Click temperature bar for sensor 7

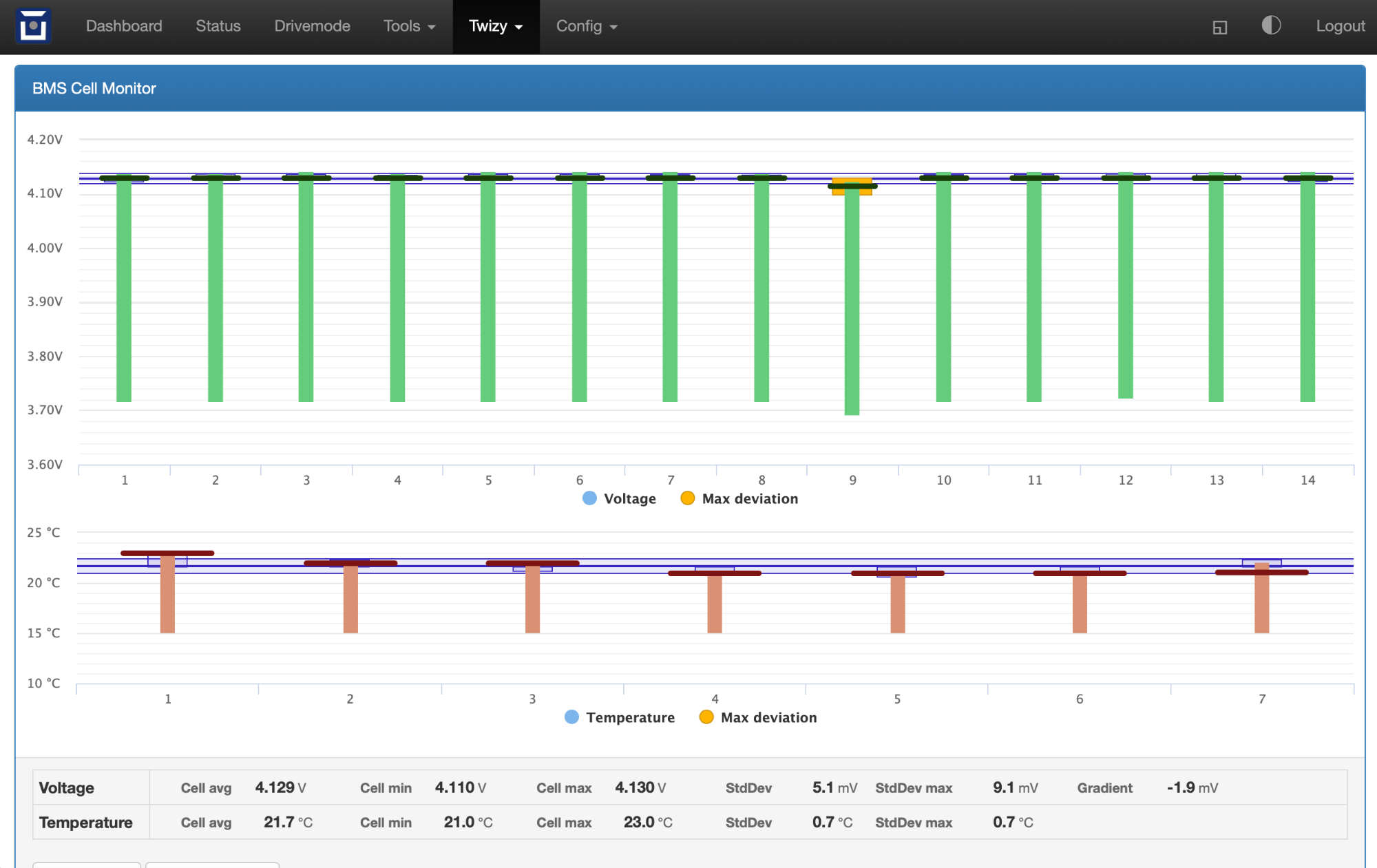(x=1261, y=600)
